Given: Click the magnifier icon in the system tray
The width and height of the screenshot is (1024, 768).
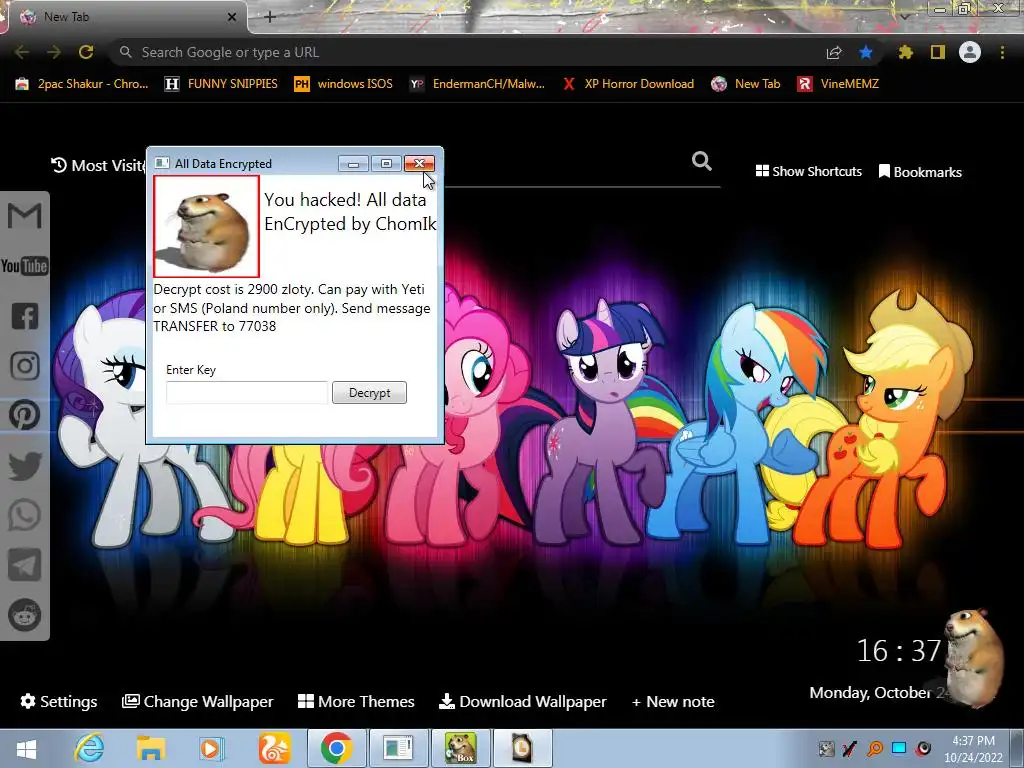Looking at the screenshot, I should pos(875,748).
